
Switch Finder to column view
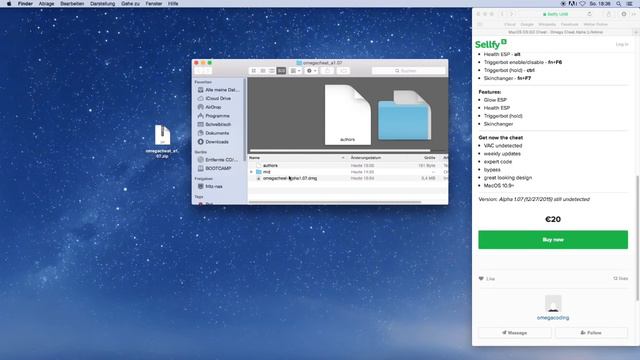coord(272,71)
